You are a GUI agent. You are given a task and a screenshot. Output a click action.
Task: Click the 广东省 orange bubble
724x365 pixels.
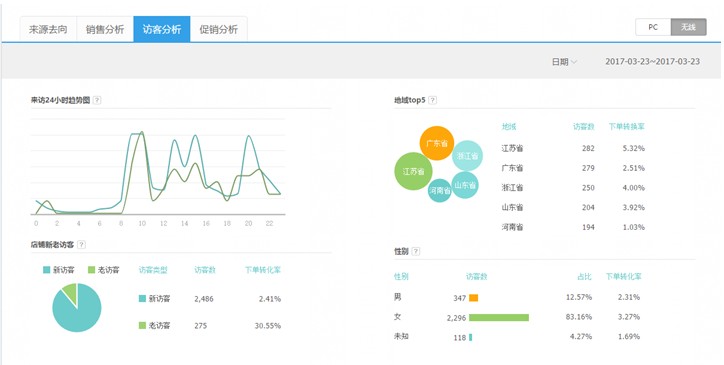437,143
